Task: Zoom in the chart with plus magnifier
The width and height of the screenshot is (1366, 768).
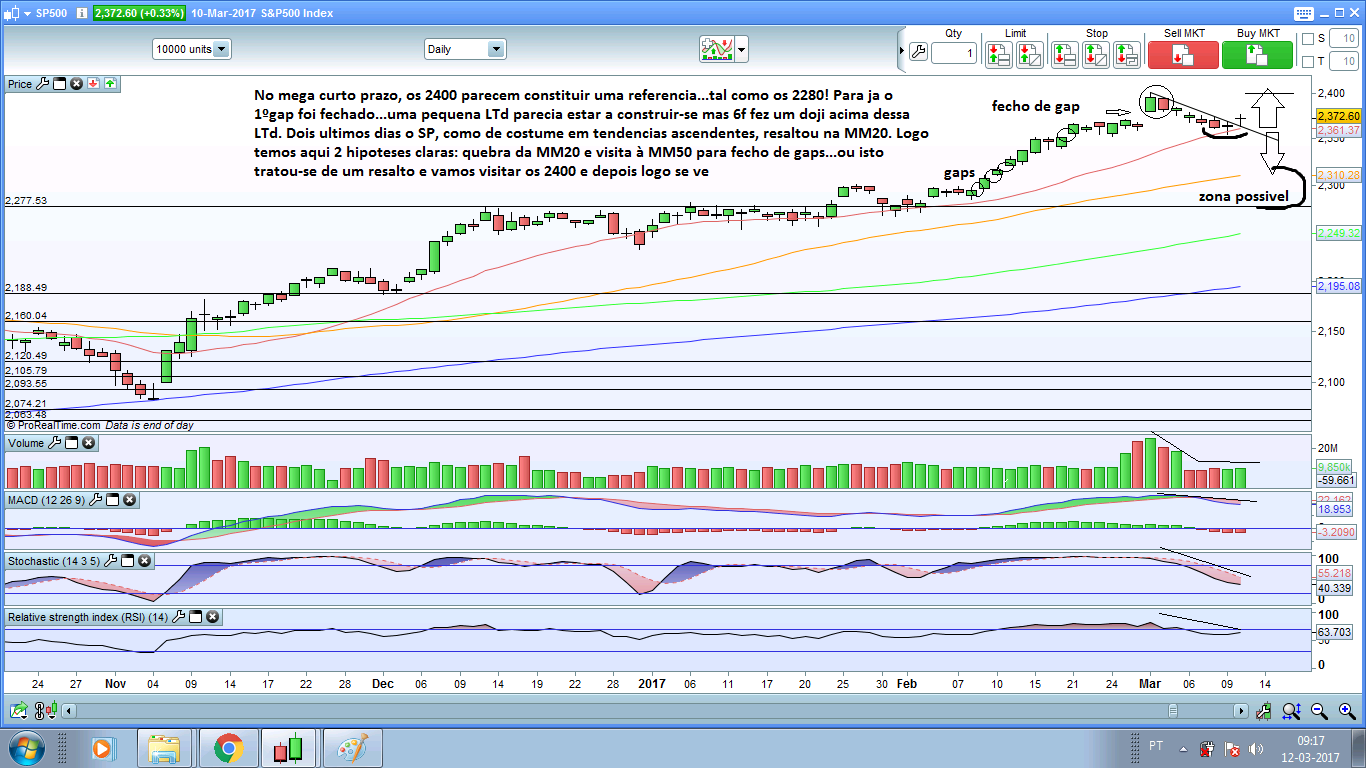Action: click(1347, 711)
